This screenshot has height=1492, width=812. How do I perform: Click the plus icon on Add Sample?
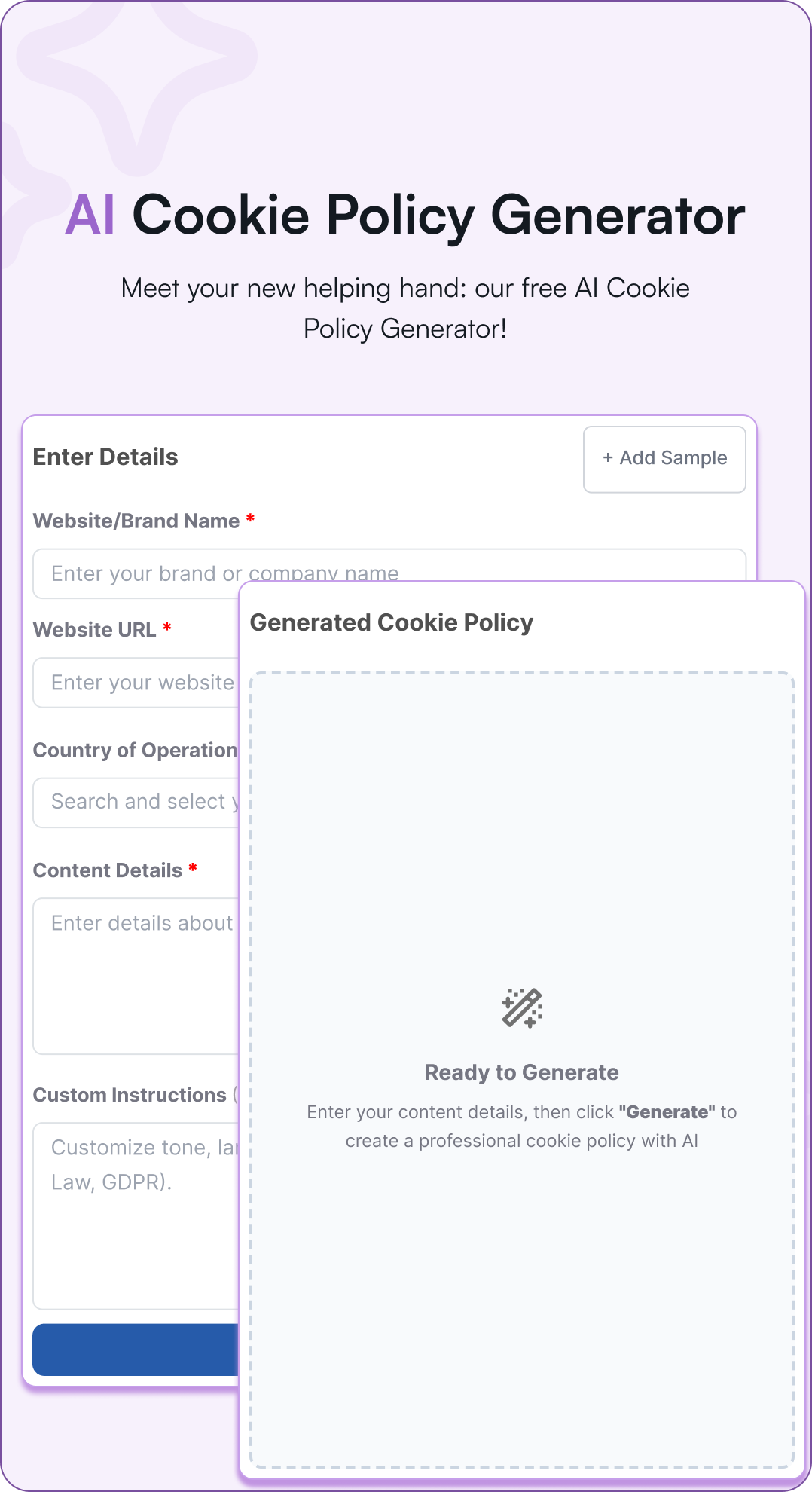[607, 458]
